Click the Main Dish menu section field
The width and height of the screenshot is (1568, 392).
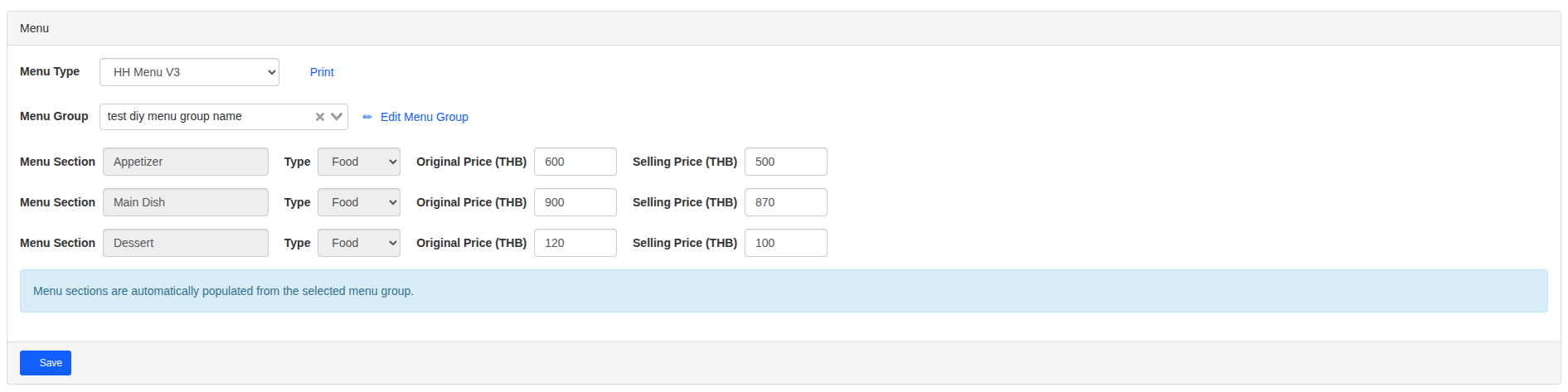pyautogui.click(x=185, y=202)
